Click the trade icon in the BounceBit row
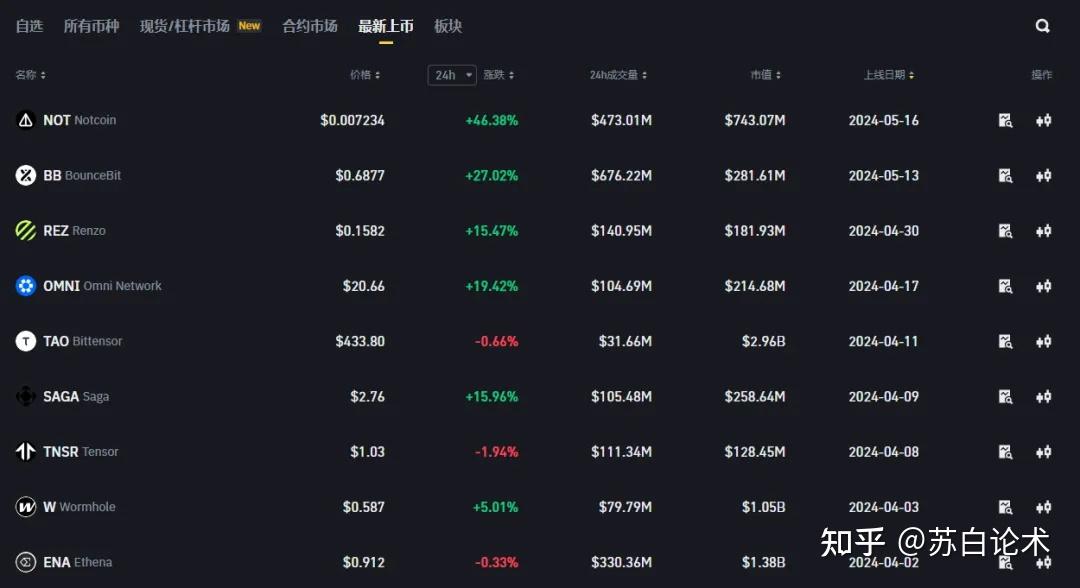This screenshot has width=1080, height=588. point(1043,175)
